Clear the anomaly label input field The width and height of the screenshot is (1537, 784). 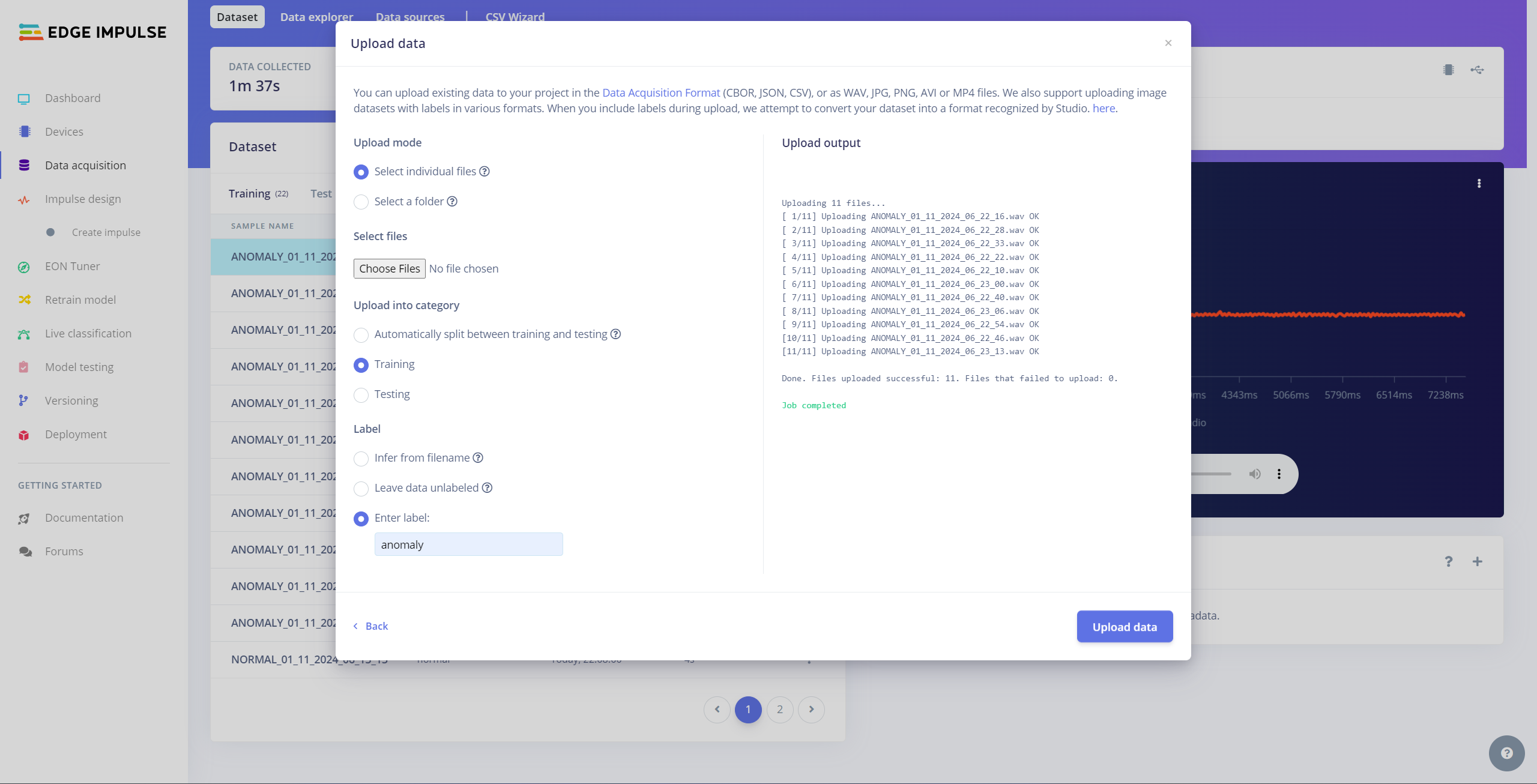pyautogui.click(x=468, y=544)
